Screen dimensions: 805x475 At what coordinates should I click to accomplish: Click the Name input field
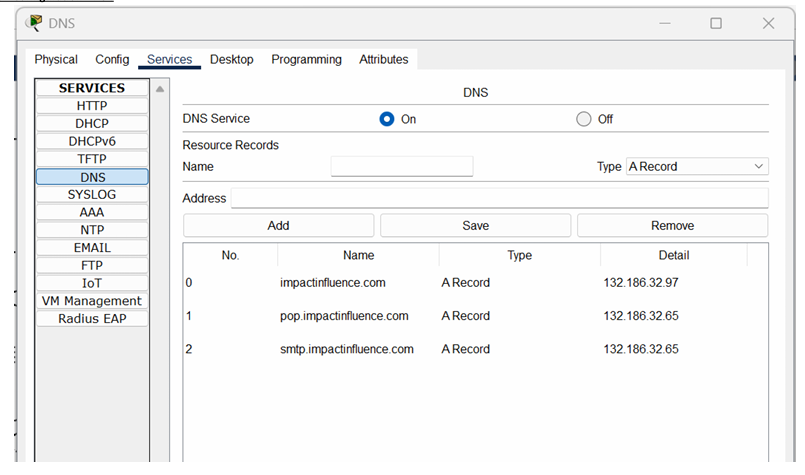coord(402,166)
